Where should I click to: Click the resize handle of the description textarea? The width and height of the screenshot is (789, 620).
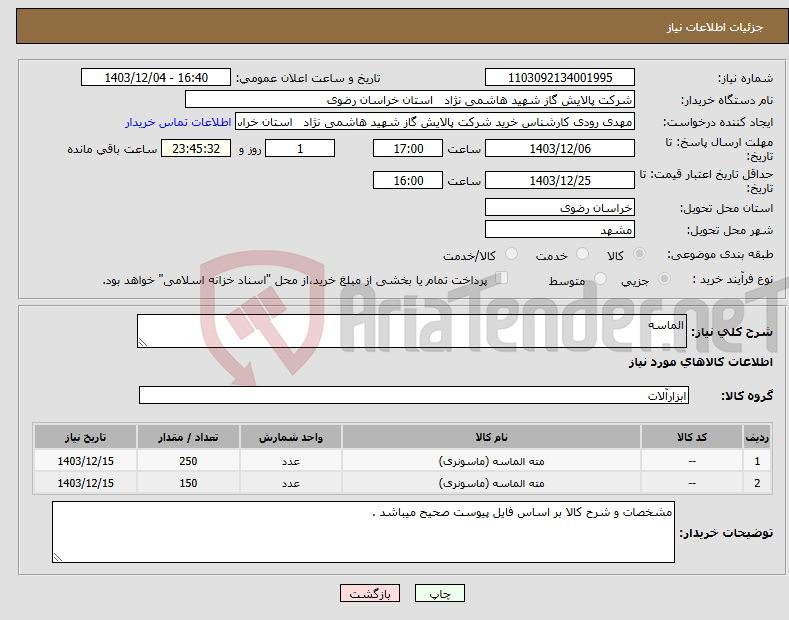143,342
